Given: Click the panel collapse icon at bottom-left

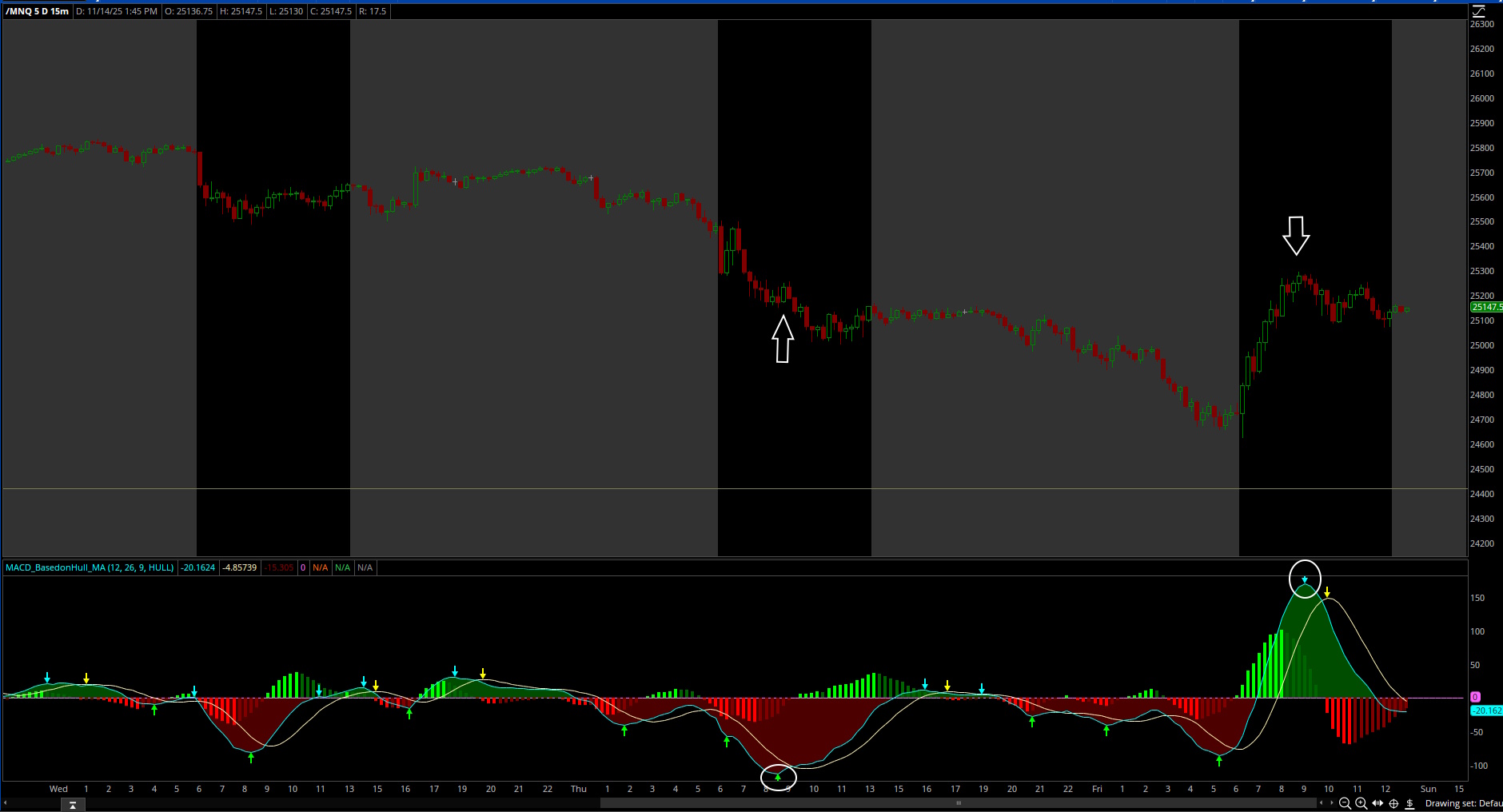Looking at the screenshot, I should click(72, 806).
